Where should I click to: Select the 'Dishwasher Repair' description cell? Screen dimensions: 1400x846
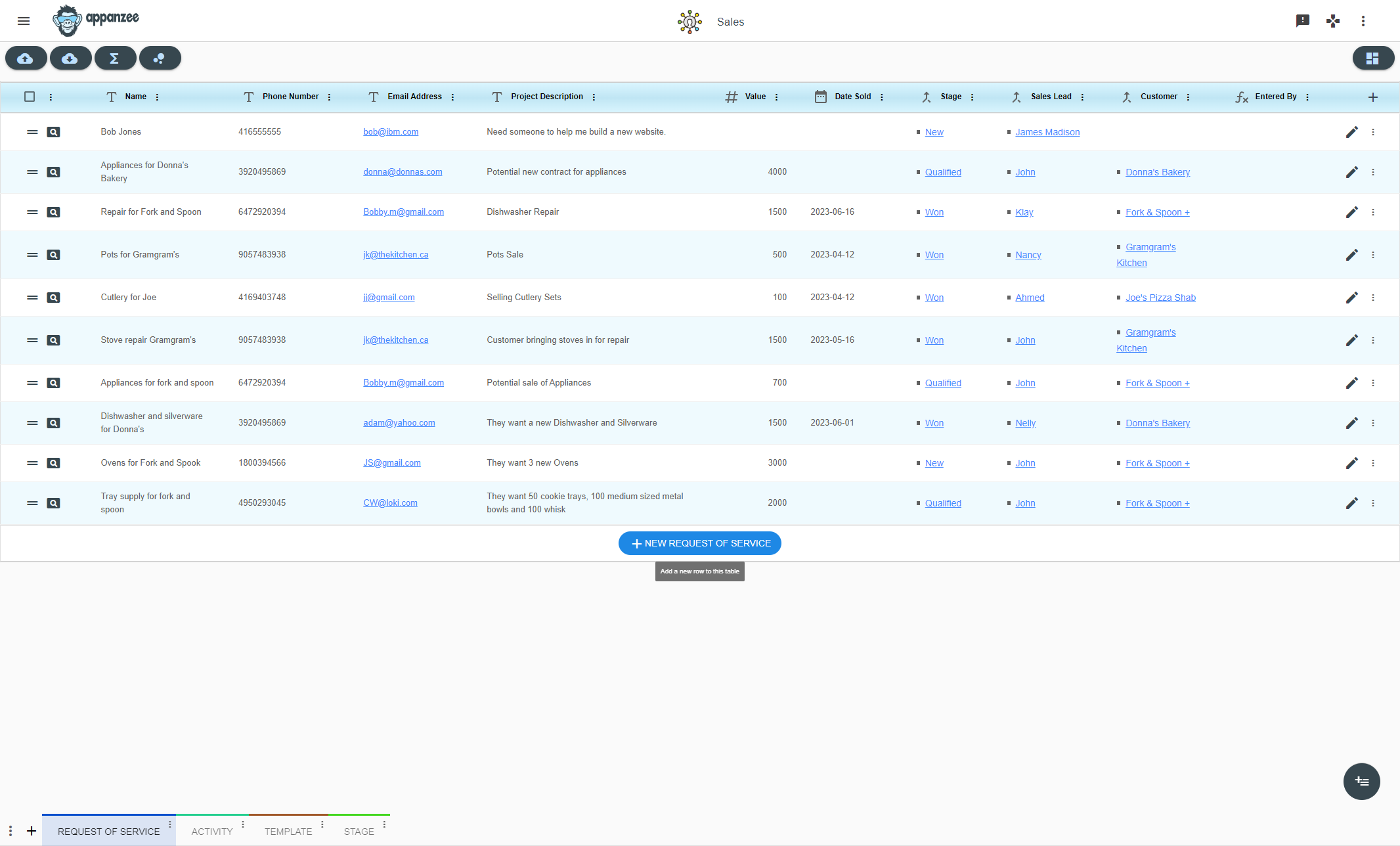[523, 212]
